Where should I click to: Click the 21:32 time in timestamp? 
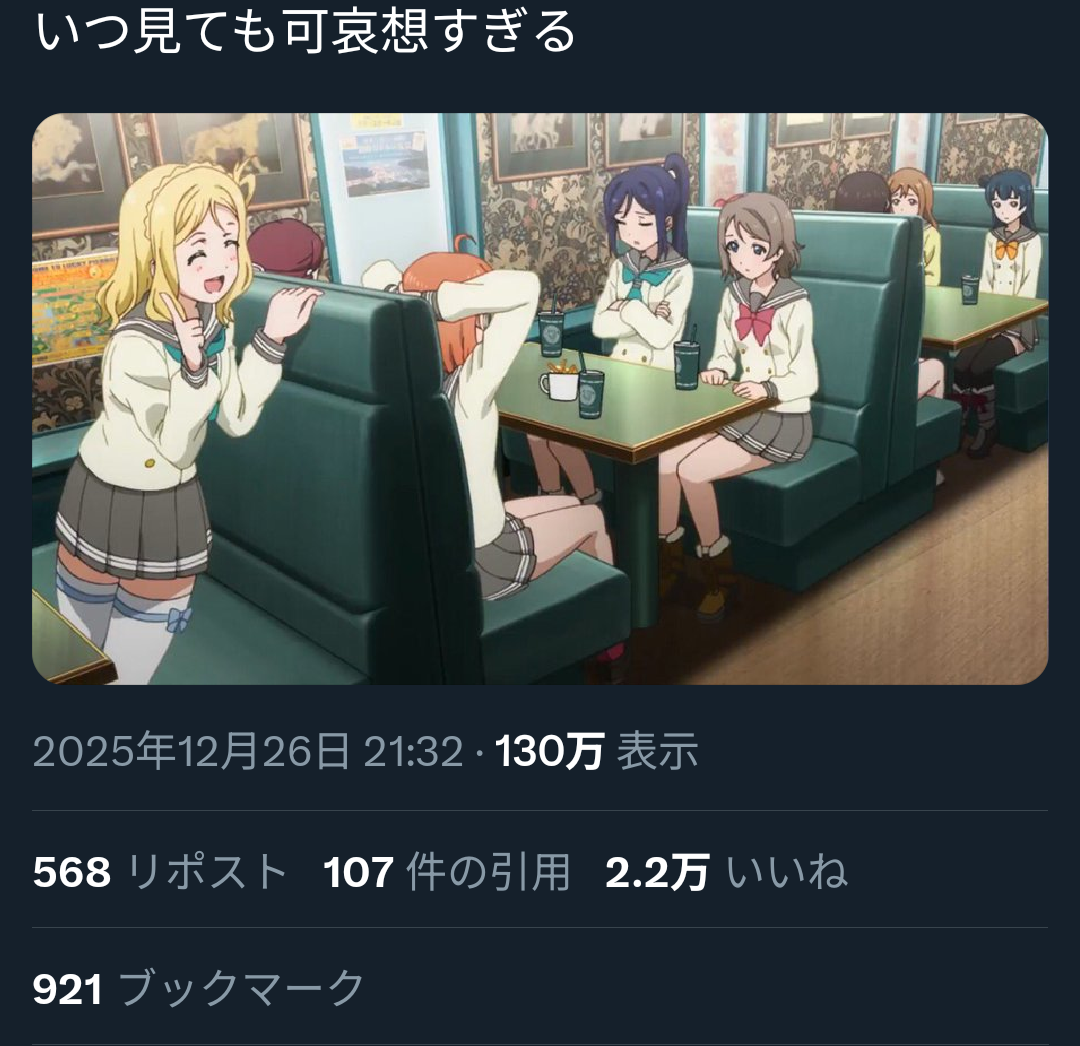tap(413, 751)
